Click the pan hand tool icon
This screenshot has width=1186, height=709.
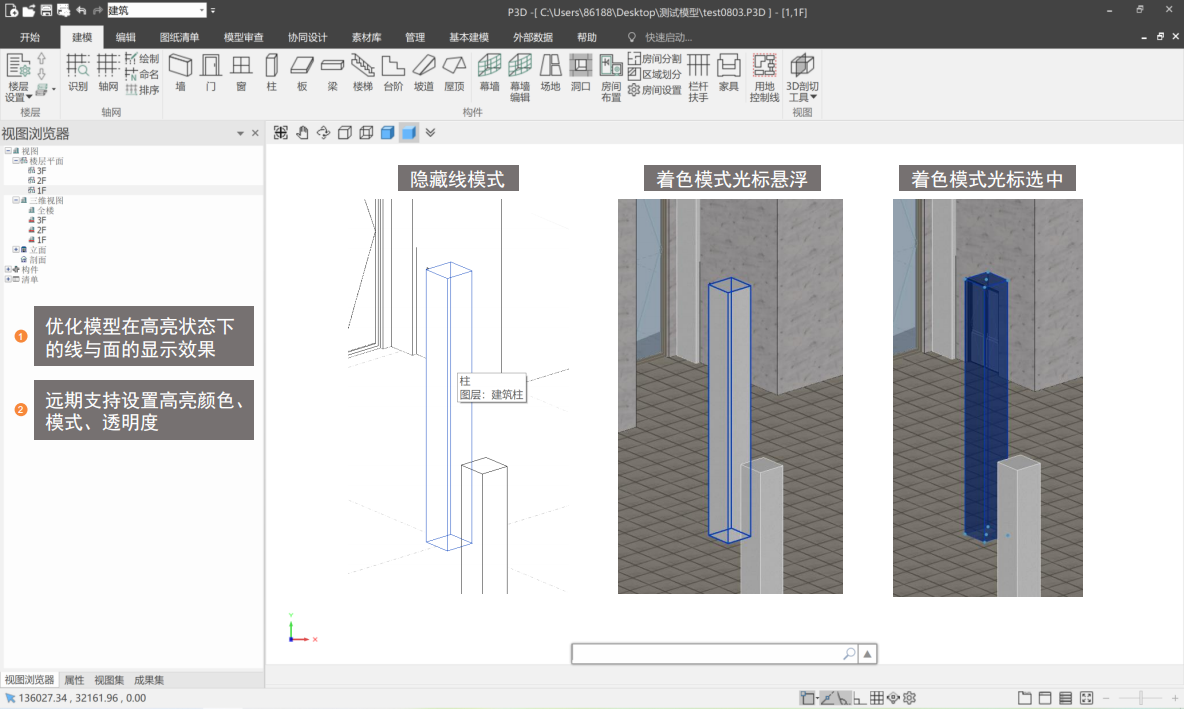(302, 133)
